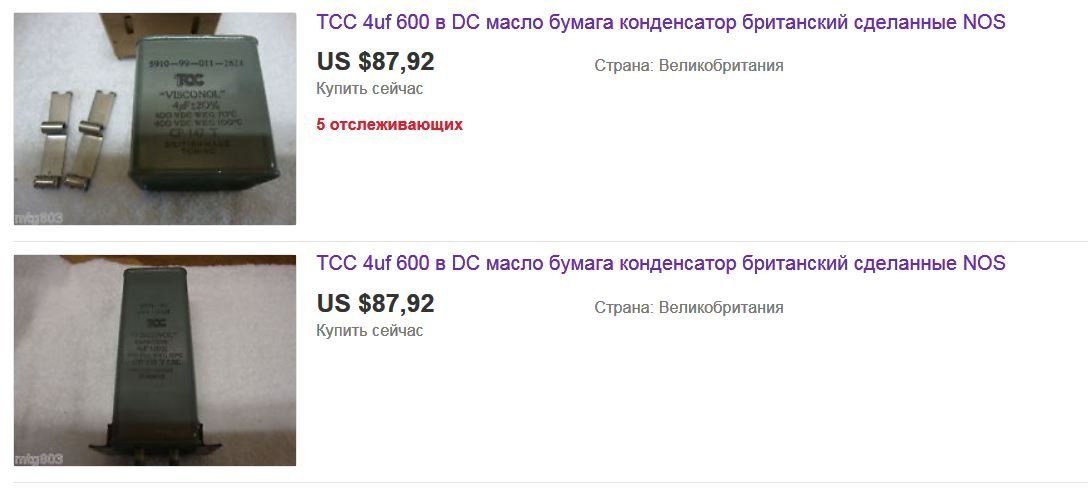Screen dimensions: 1088x488
Task: Click second listing's Страна: Великобритания text
Action: 688,308
